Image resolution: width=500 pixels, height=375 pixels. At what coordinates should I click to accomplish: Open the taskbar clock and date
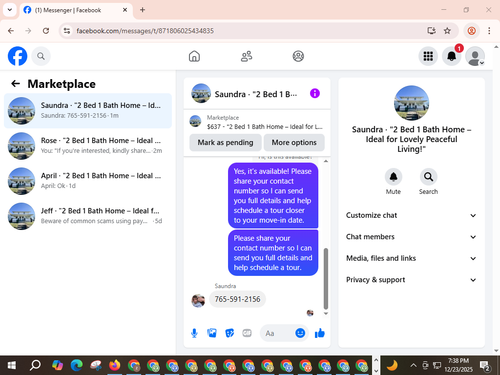[458, 365]
